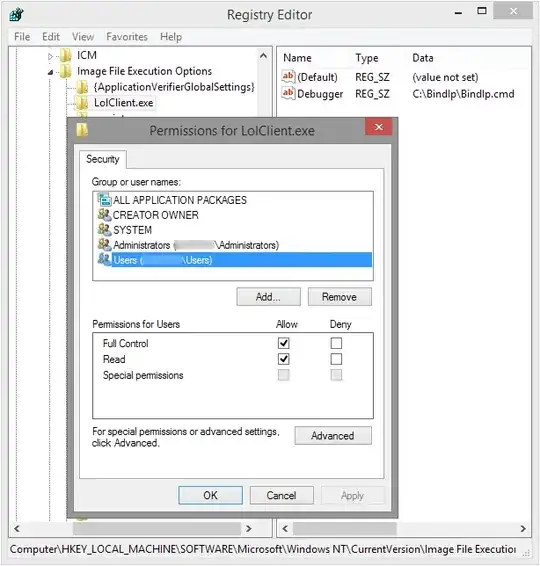Click values pane horizontal scroll right arrow

coord(523,529)
